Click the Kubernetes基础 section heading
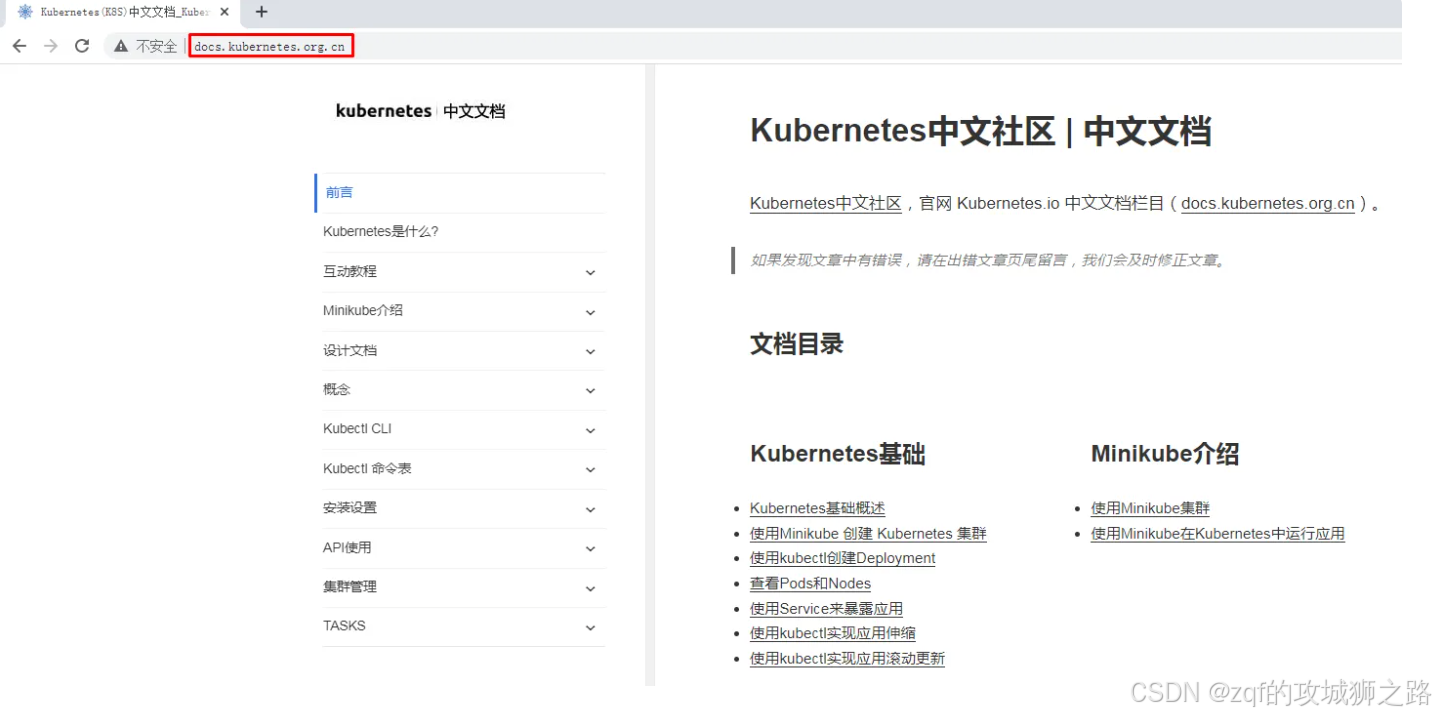1436x718 pixels. [x=837, y=454]
